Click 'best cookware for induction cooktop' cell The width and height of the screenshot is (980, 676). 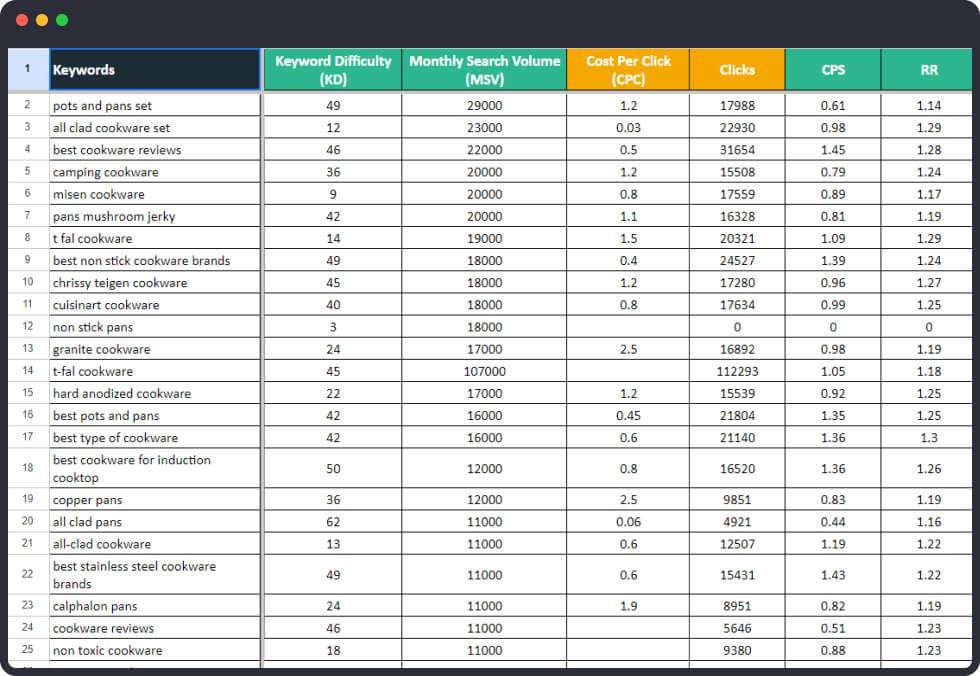click(155, 469)
